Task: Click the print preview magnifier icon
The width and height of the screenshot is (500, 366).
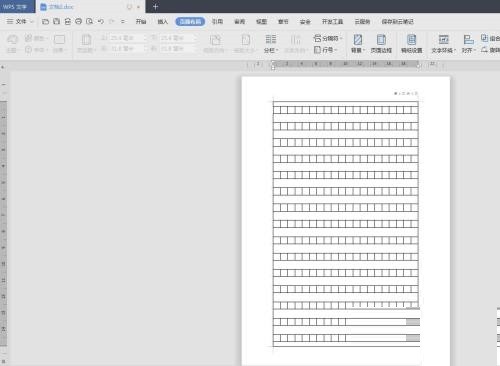Action: tap(89, 21)
